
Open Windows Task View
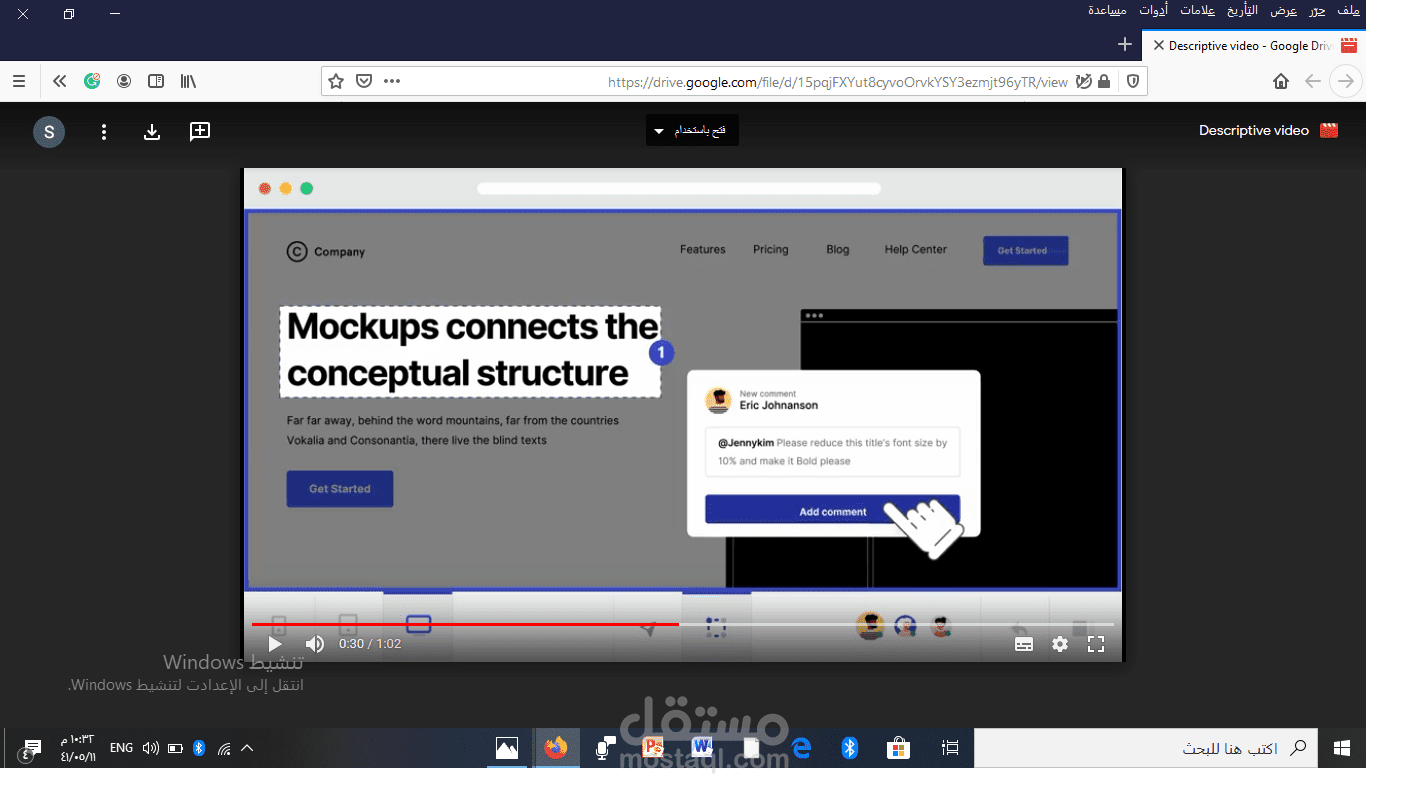pyautogui.click(x=950, y=748)
